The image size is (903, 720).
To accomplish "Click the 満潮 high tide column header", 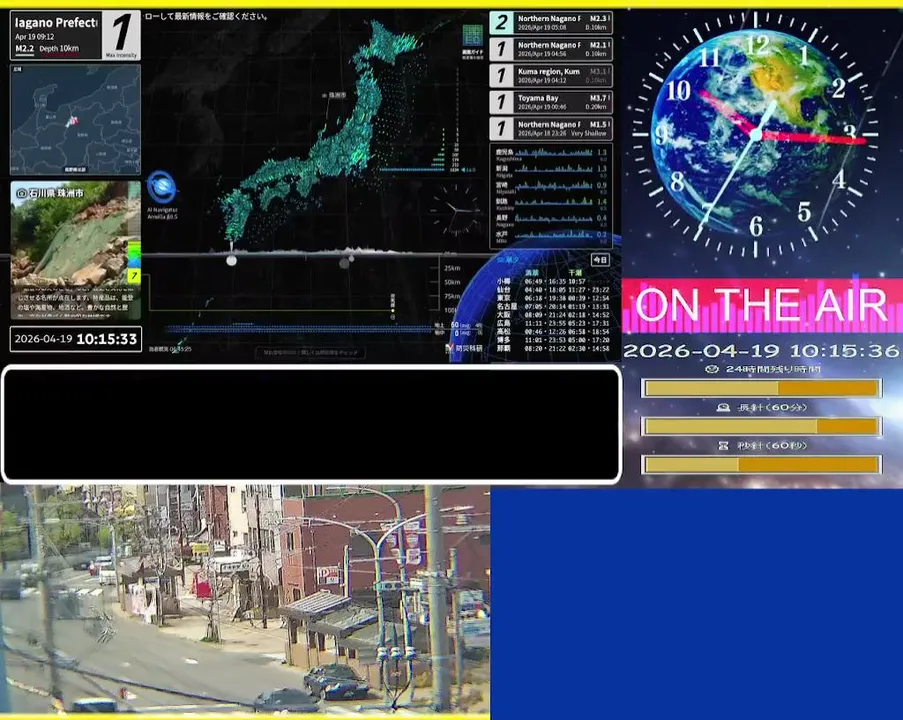I will (532, 272).
